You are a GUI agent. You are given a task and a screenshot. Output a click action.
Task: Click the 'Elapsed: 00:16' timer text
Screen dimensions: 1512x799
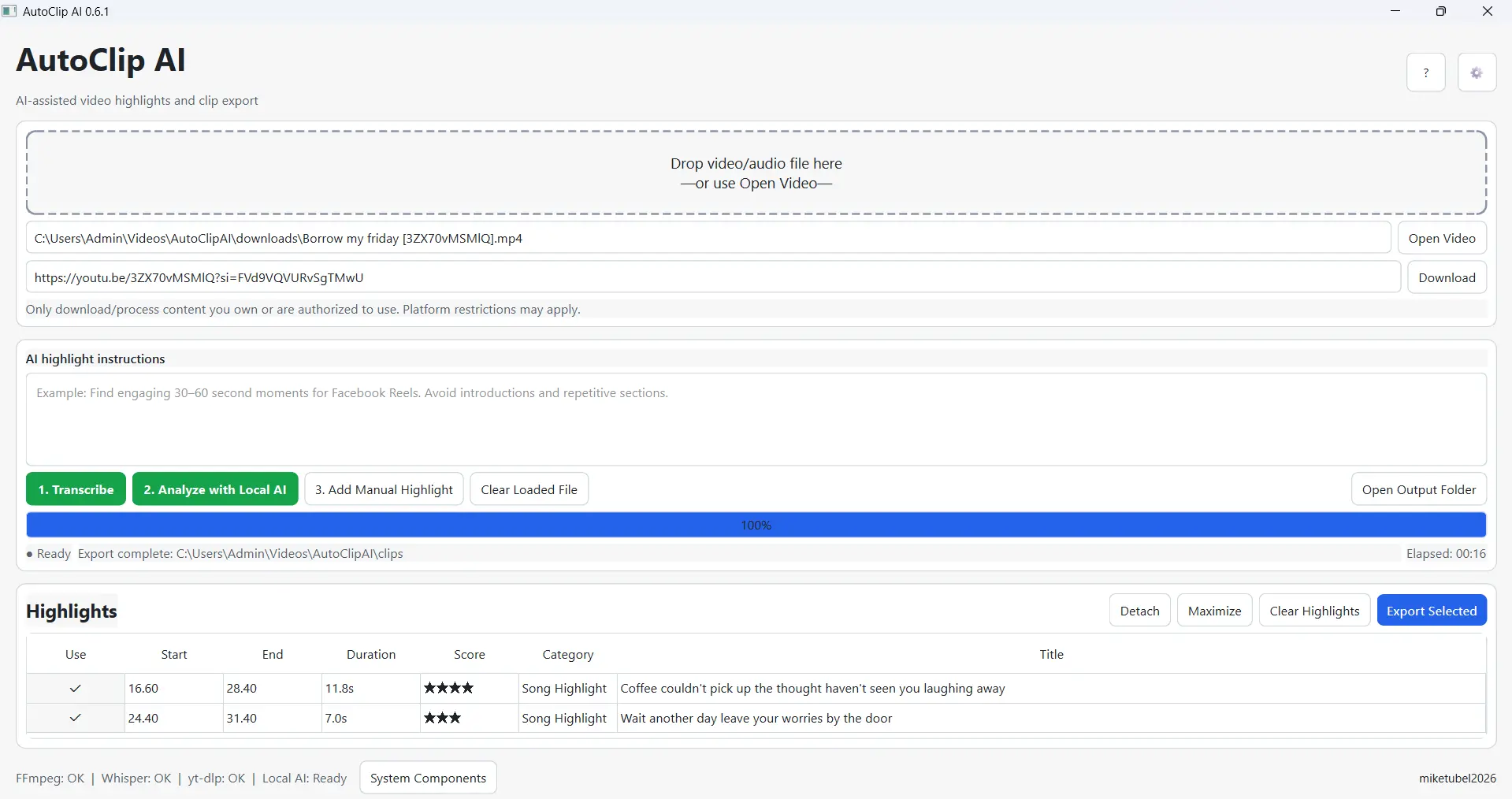(x=1446, y=554)
